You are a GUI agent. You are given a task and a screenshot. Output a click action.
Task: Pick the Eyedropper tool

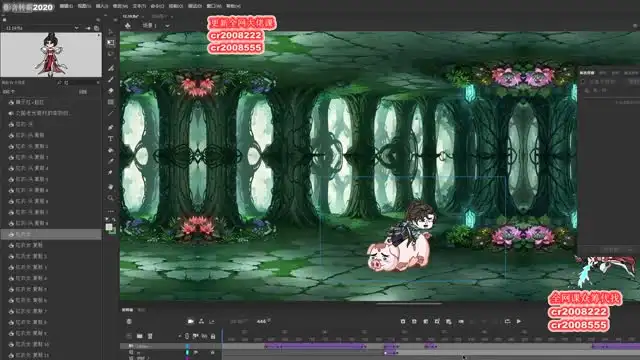pos(111,162)
